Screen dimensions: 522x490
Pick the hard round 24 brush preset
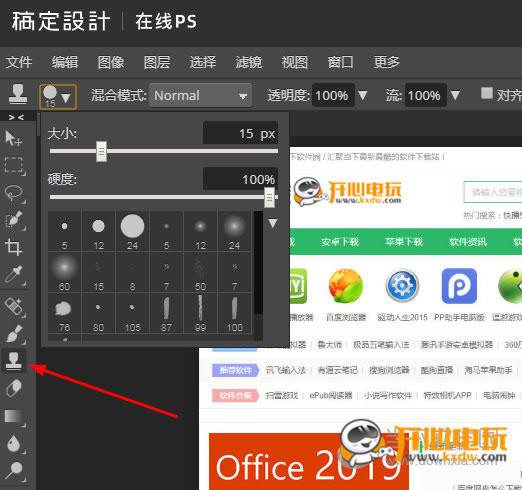pos(132,231)
